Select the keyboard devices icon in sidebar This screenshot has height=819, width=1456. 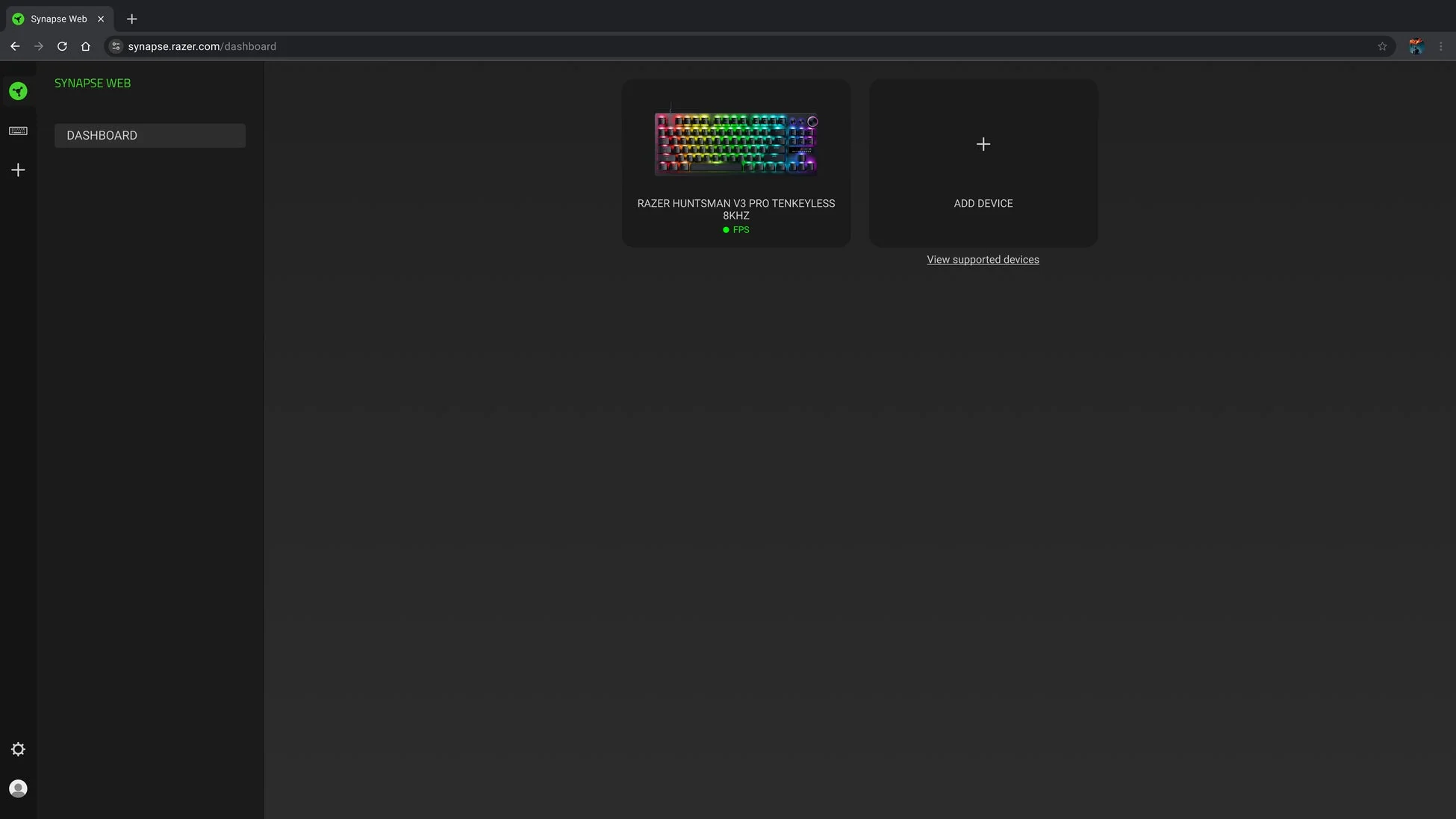(18, 131)
